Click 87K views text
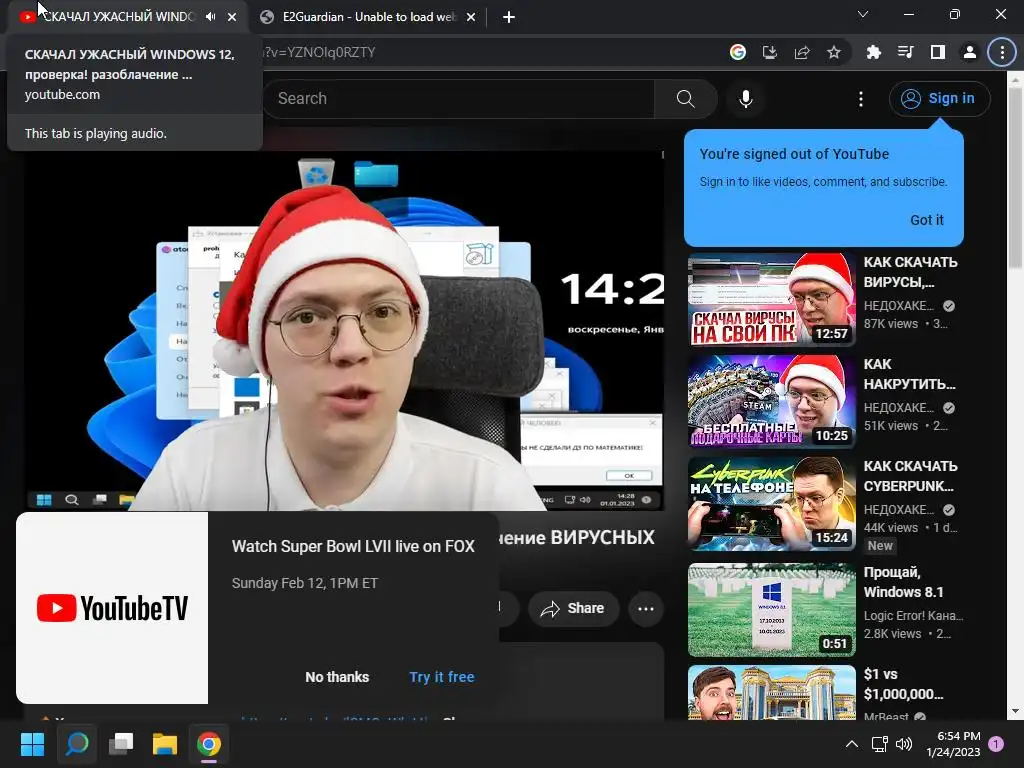The height and width of the screenshot is (768, 1024). pyautogui.click(x=891, y=324)
